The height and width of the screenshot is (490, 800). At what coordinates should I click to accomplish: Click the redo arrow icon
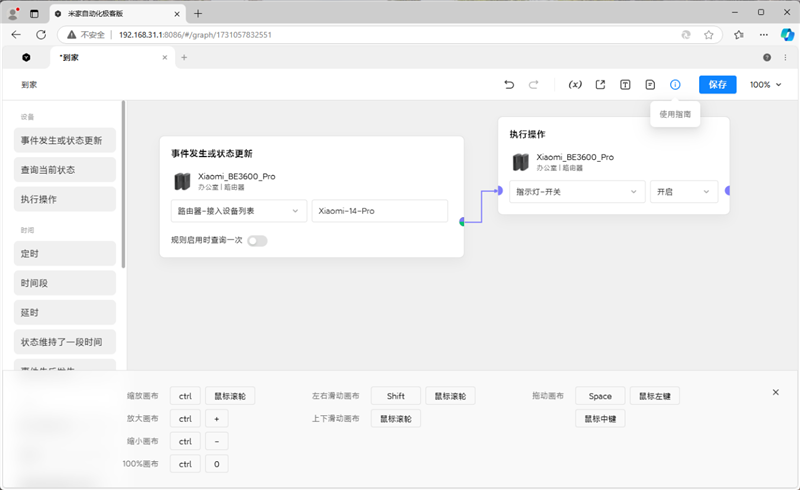[x=533, y=85]
